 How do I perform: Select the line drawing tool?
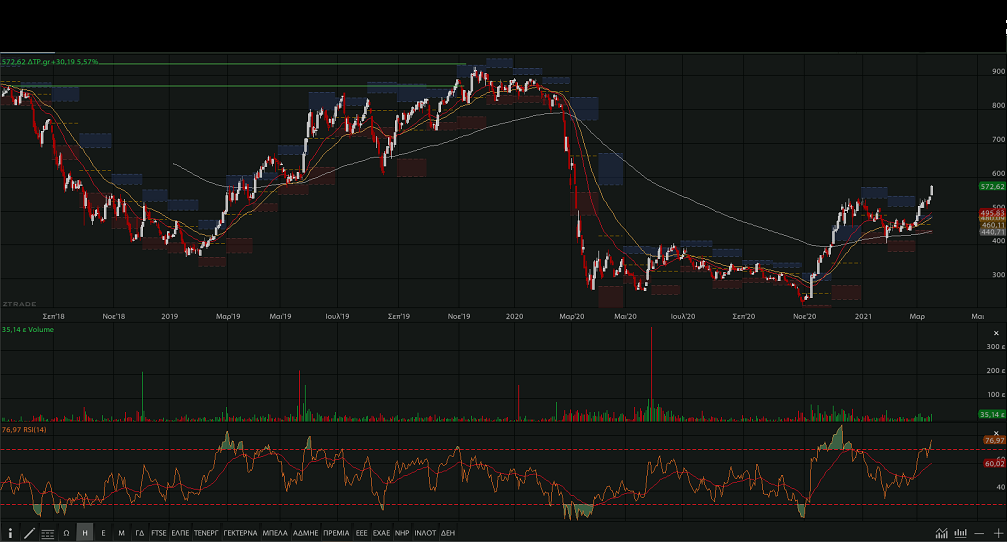pos(29,533)
